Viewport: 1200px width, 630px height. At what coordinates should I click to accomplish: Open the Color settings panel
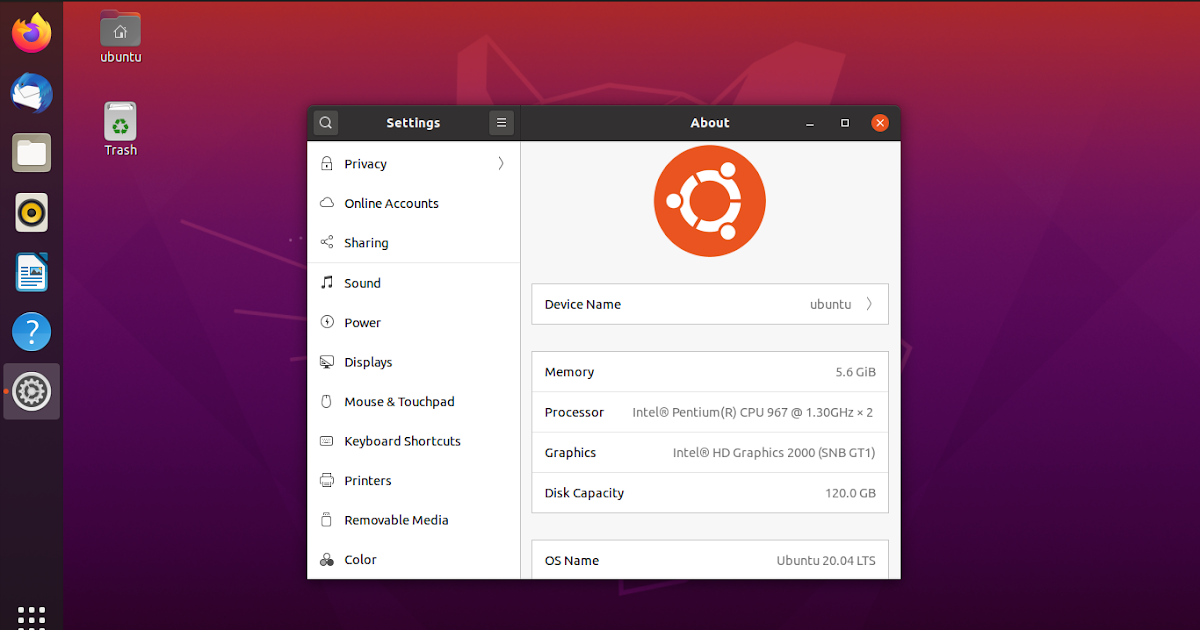point(359,559)
